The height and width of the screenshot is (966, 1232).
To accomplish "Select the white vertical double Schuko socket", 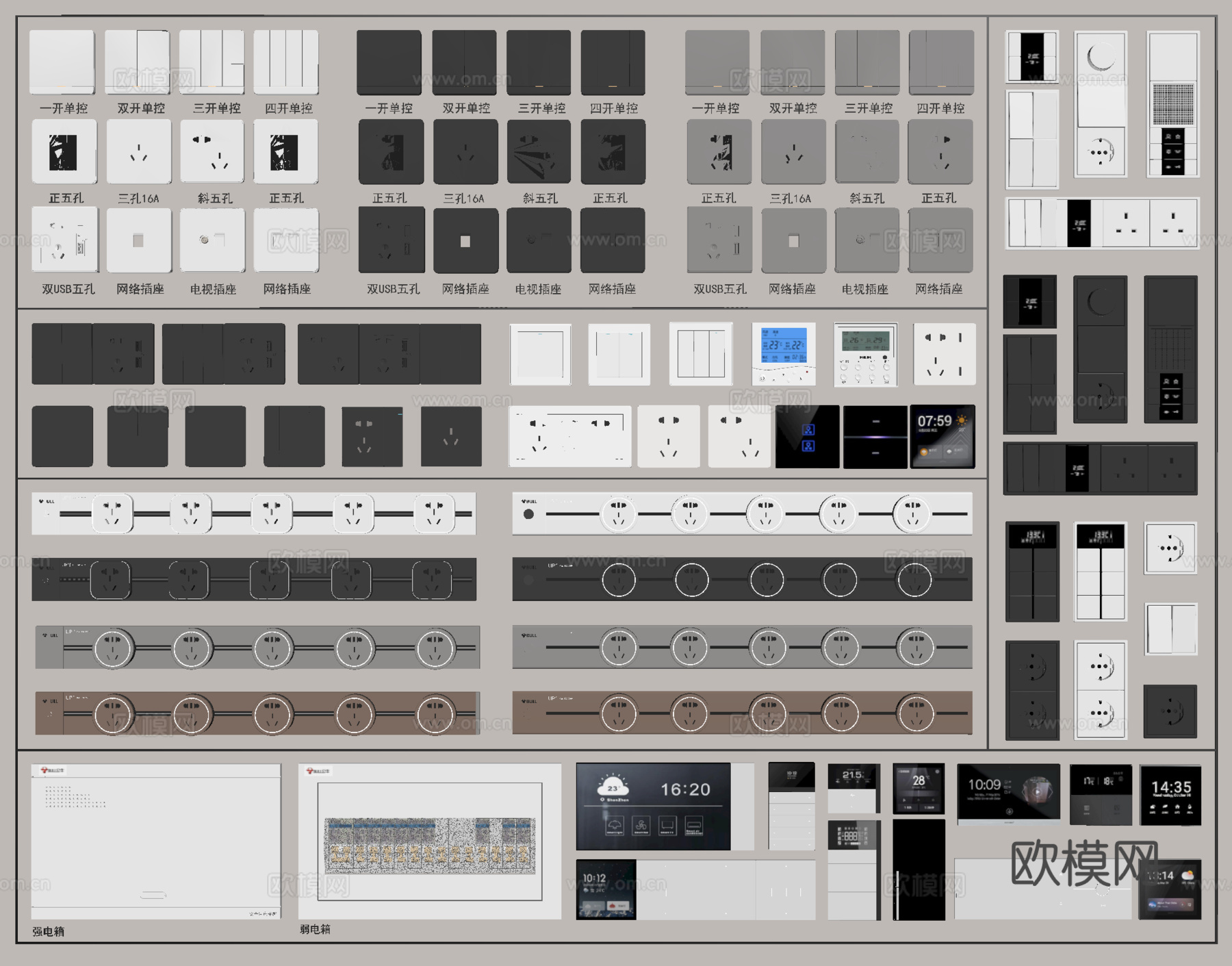I will 1101,690.
